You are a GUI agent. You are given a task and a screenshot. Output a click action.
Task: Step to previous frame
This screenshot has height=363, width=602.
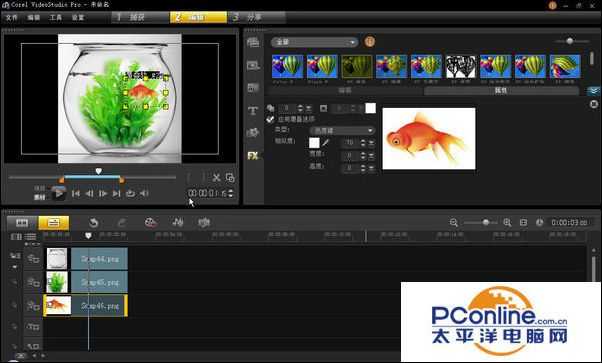[89, 194]
